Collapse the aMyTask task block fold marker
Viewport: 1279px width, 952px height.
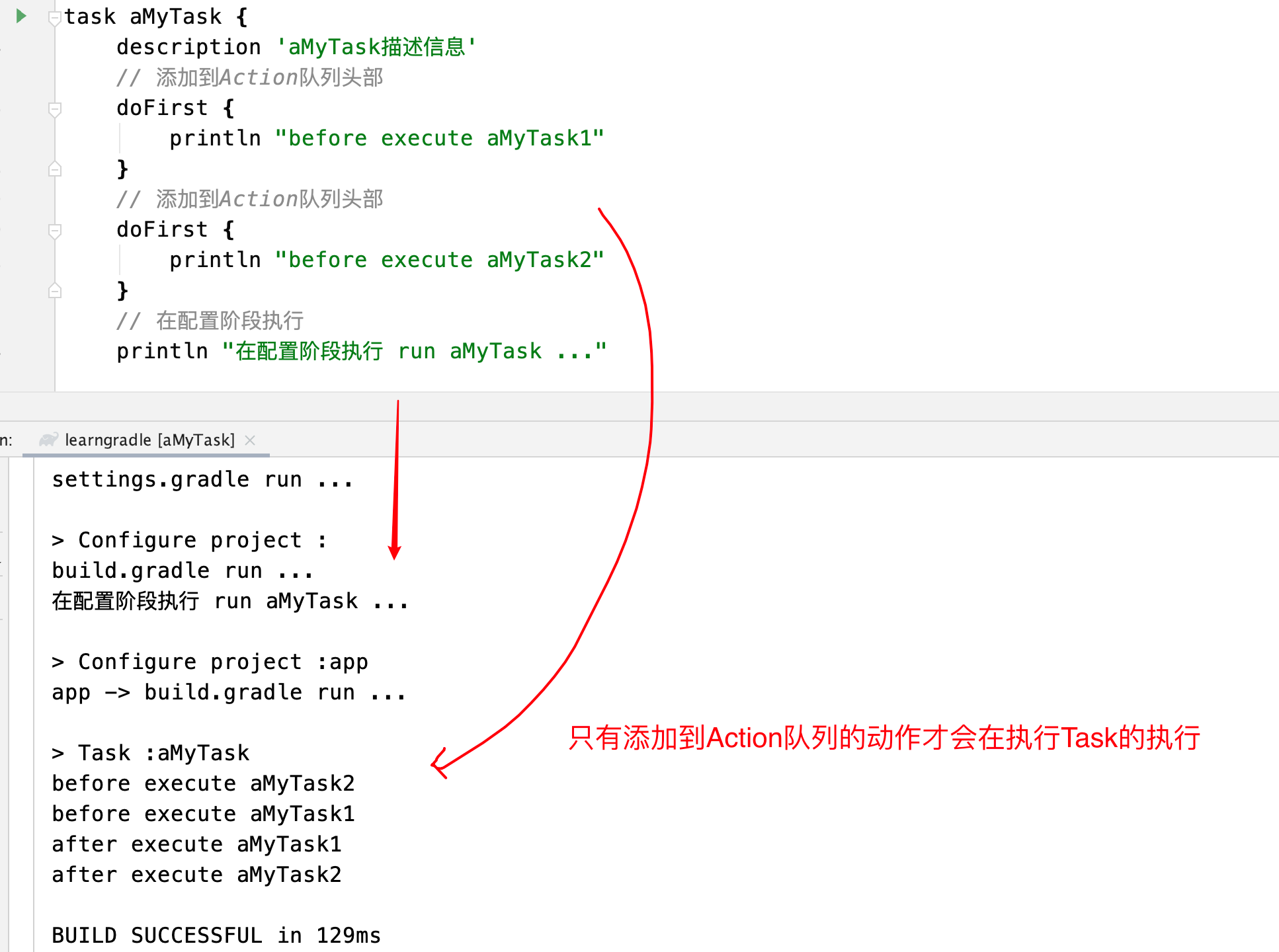(55, 18)
